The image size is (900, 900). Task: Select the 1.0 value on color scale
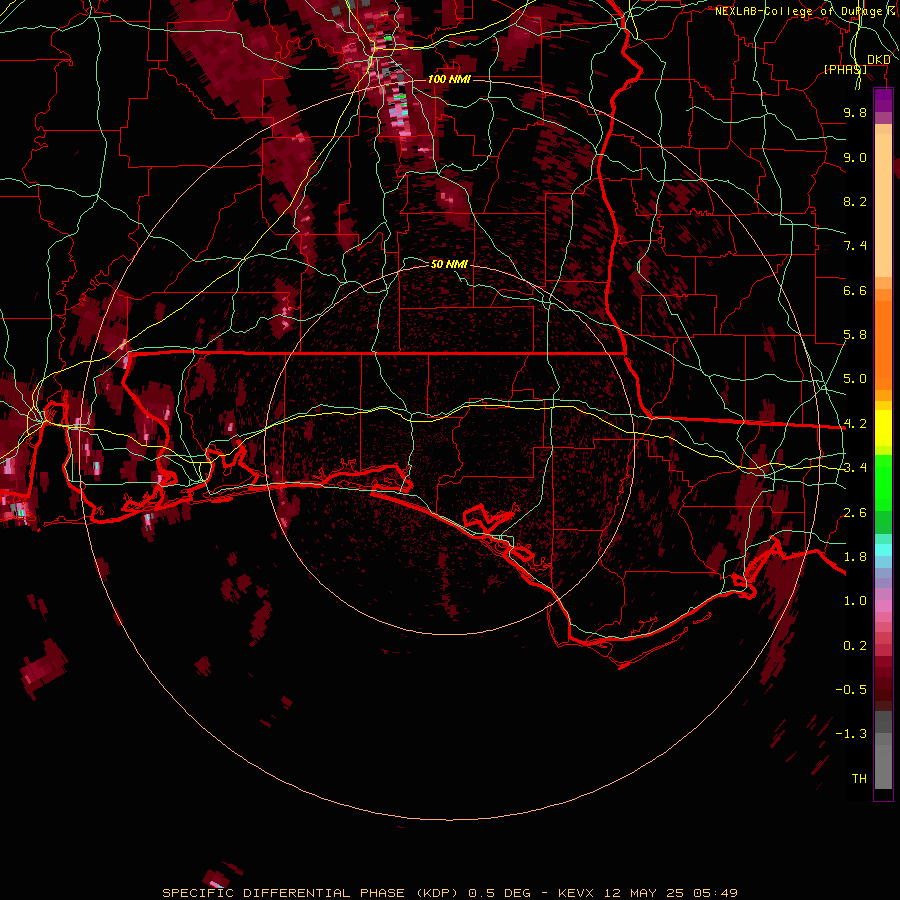coord(855,601)
